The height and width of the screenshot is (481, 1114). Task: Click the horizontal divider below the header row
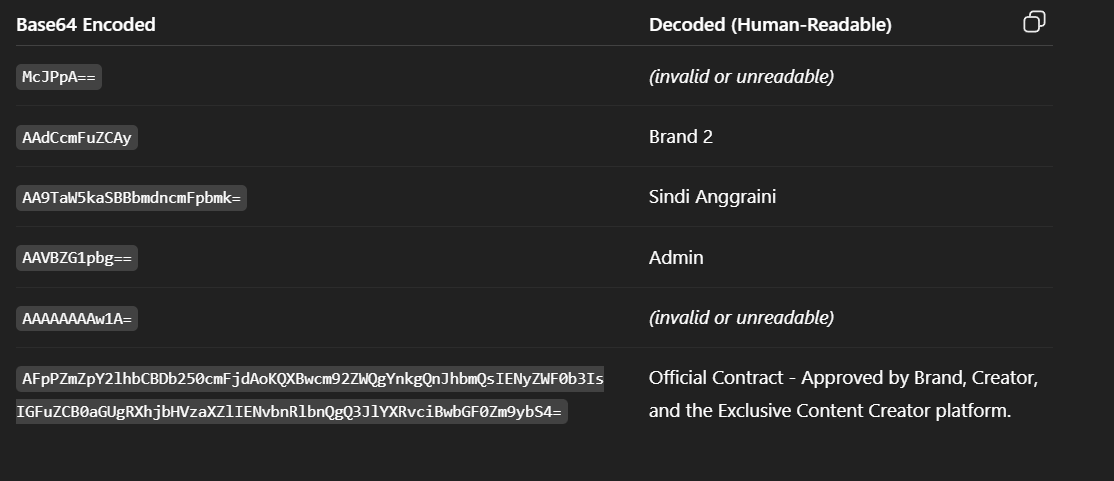tap(534, 45)
